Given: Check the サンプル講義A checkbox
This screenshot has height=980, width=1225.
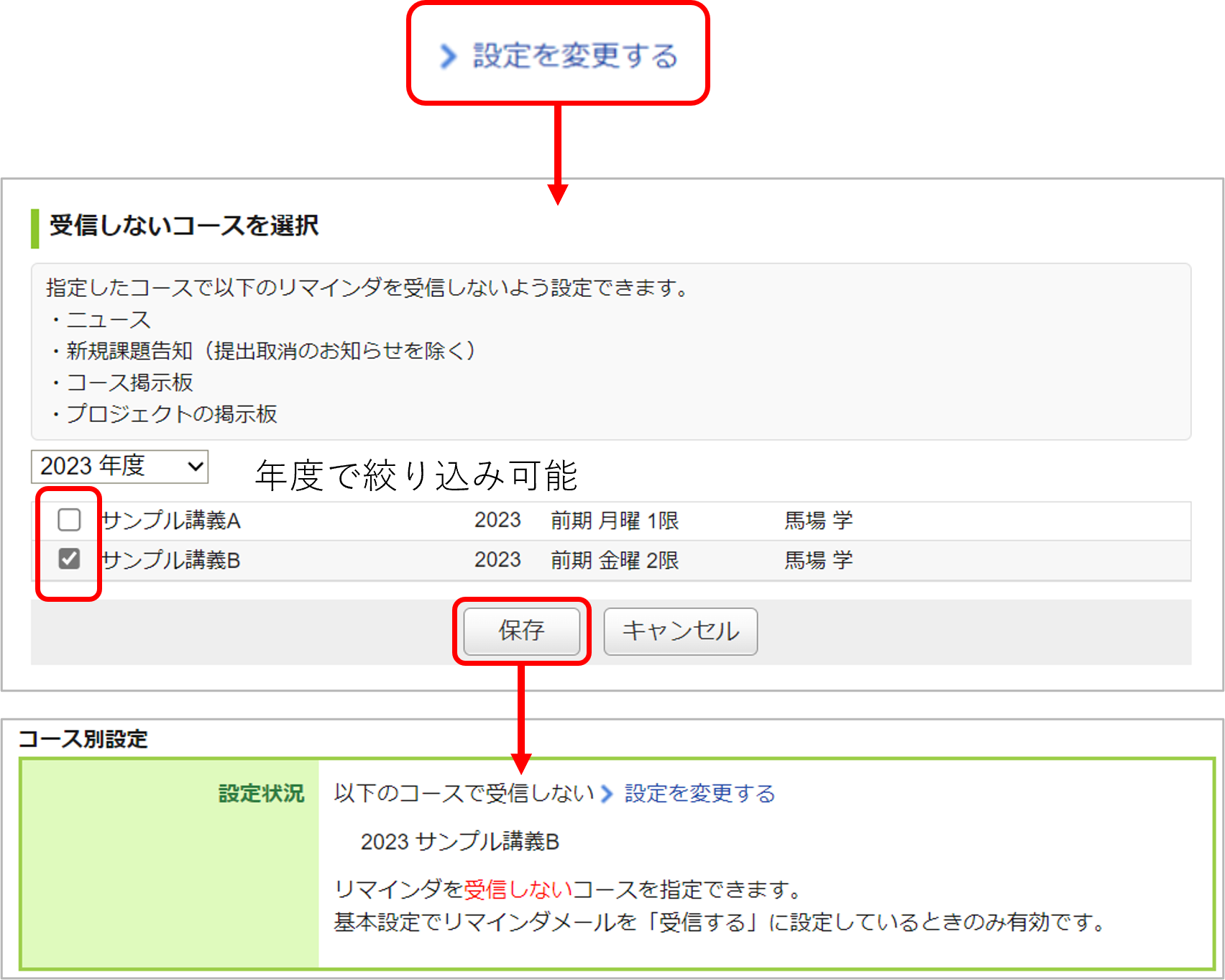Looking at the screenshot, I should 69,519.
